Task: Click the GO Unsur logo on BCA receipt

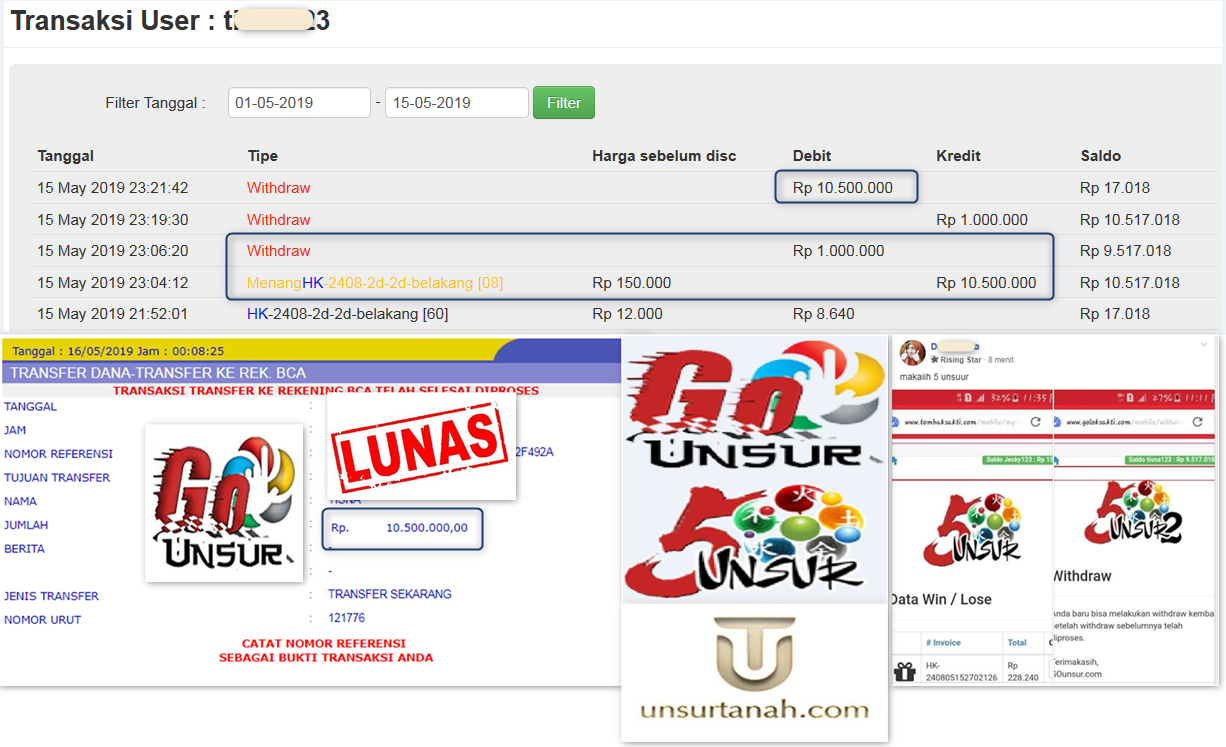Action: (224, 503)
